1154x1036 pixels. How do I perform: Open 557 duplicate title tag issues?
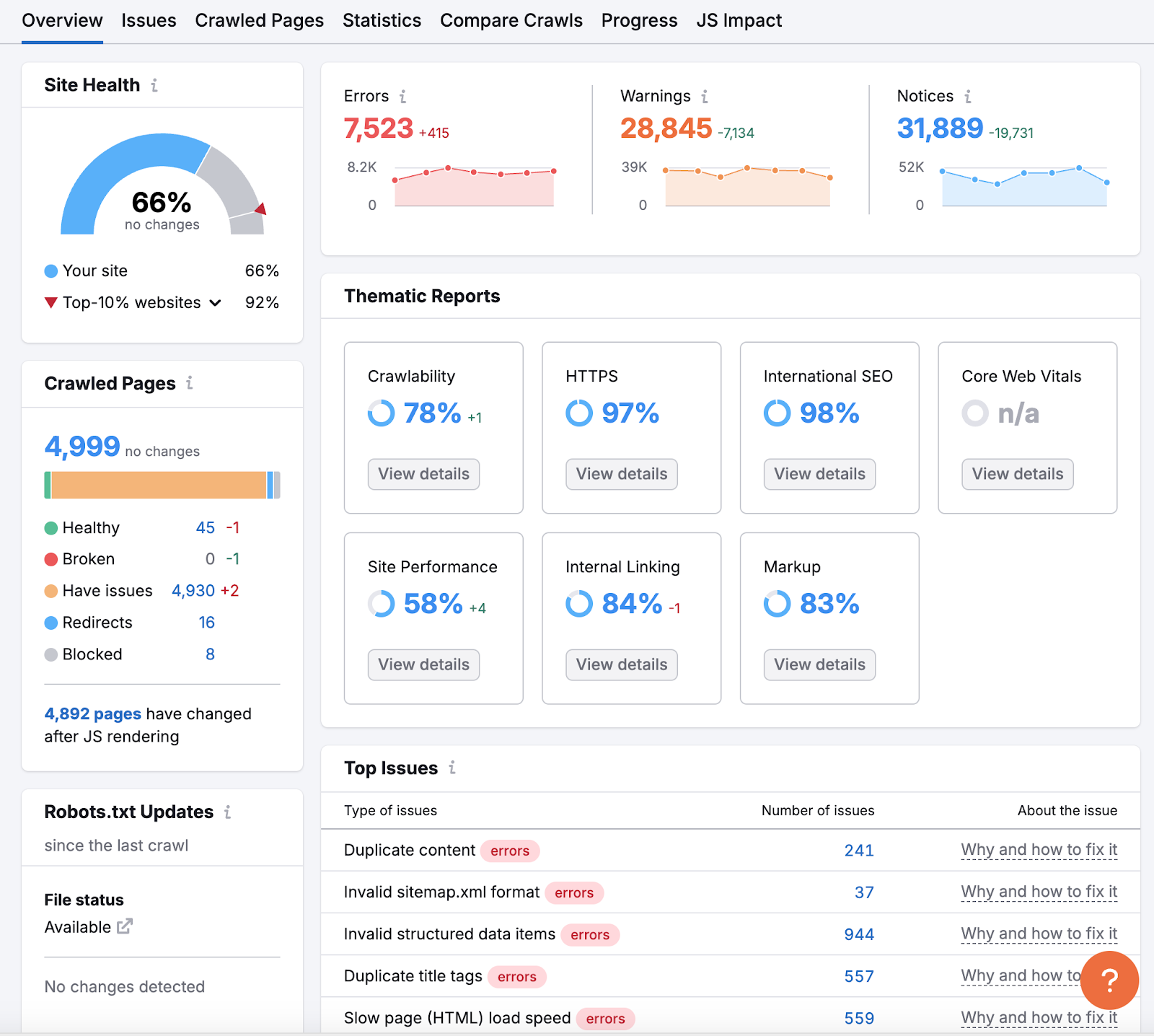click(859, 976)
